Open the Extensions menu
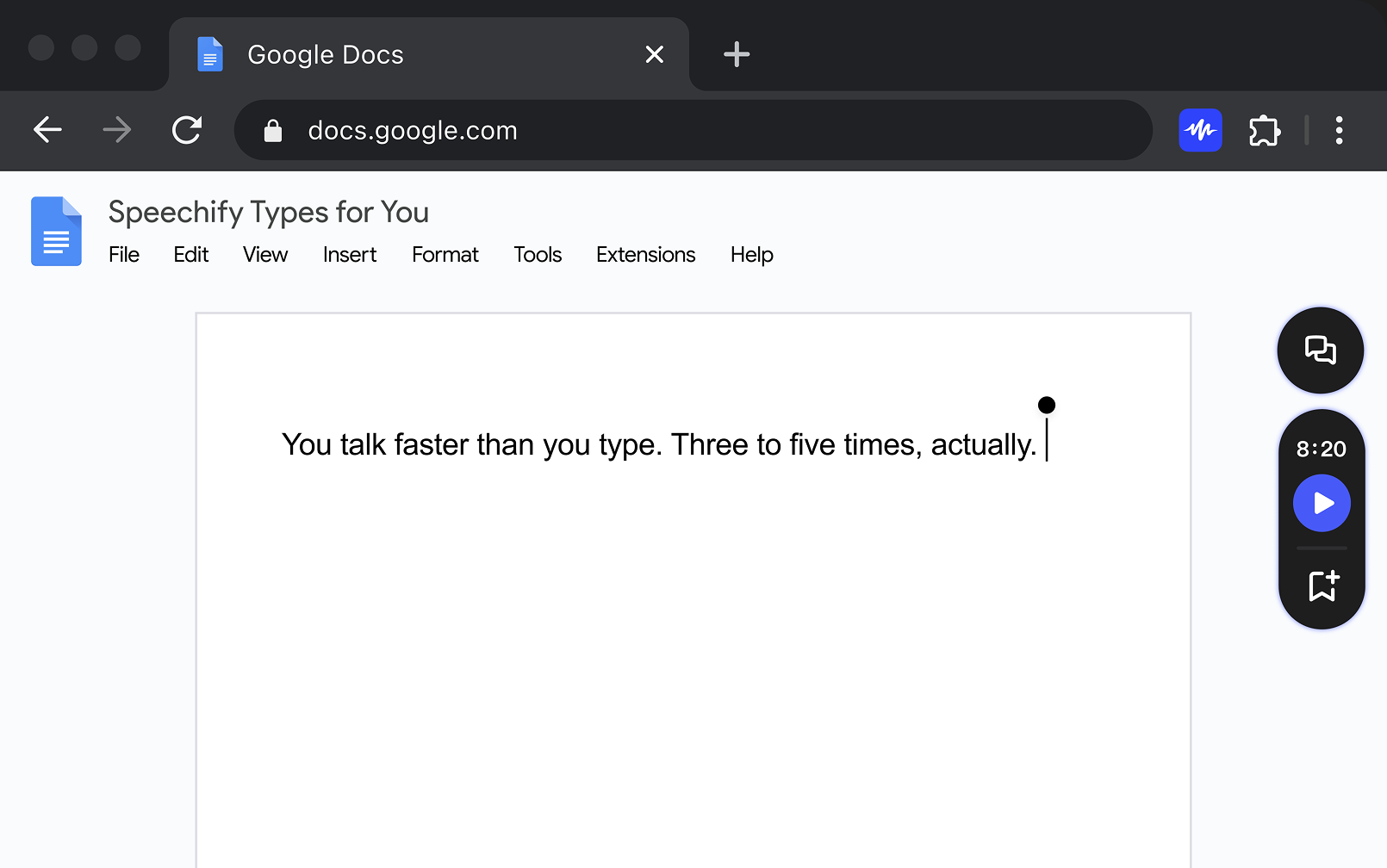The height and width of the screenshot is (868, 1387). pyautogui.click(x=645, y=255)
